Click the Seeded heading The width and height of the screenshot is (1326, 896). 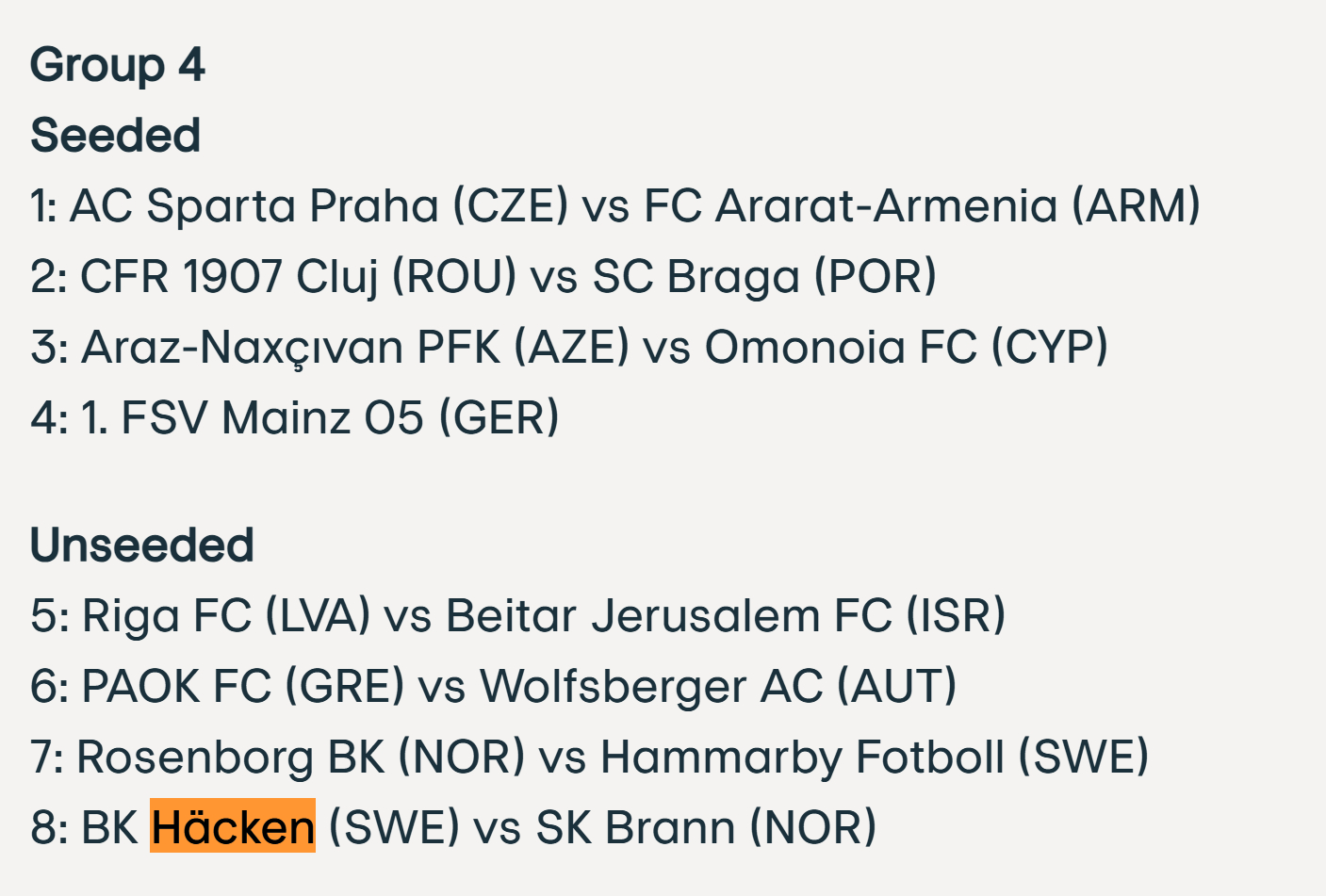click(115, 136)
